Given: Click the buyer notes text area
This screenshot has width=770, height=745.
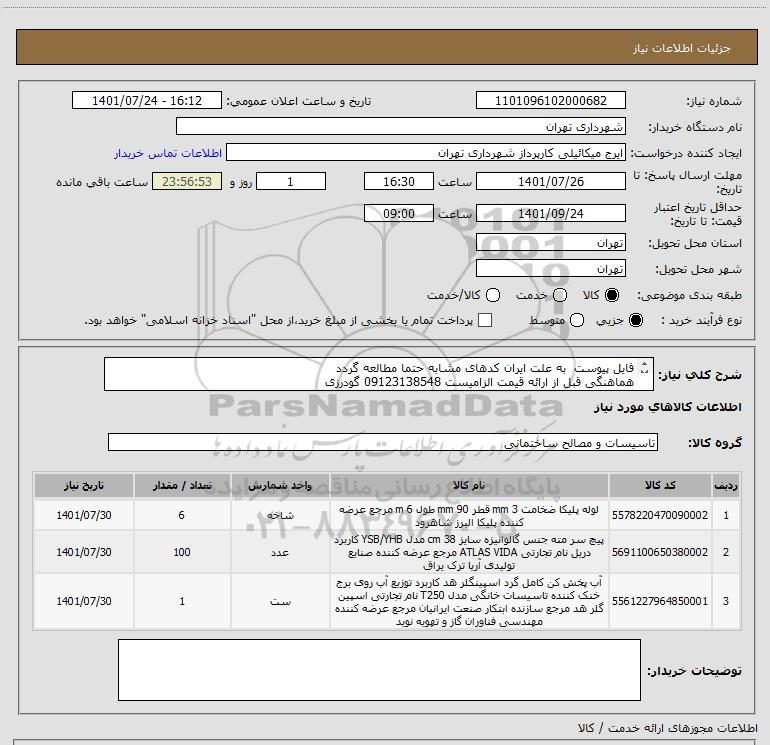Looking at the screenshot, I should [x=379, y=670].
